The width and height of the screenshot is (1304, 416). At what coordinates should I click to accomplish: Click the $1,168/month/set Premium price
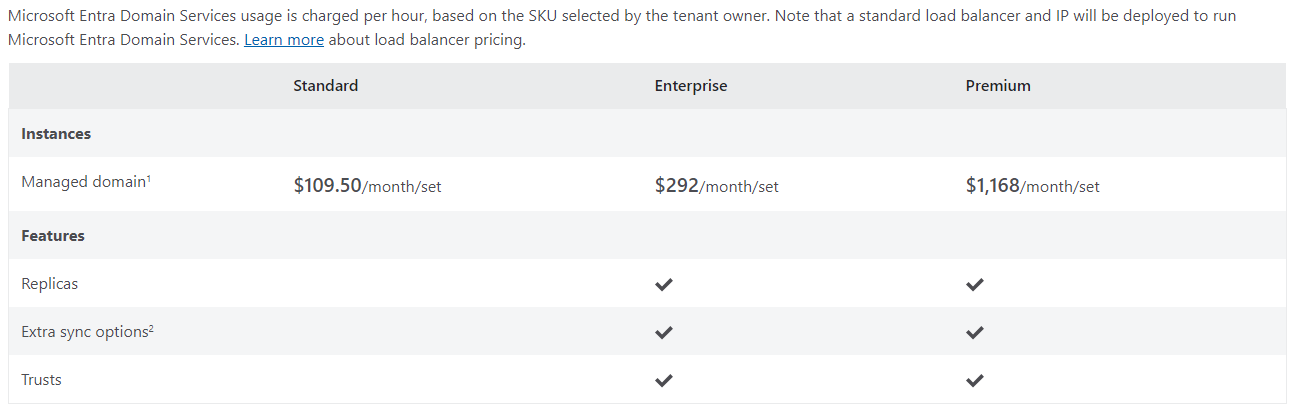click(1033, 185)
